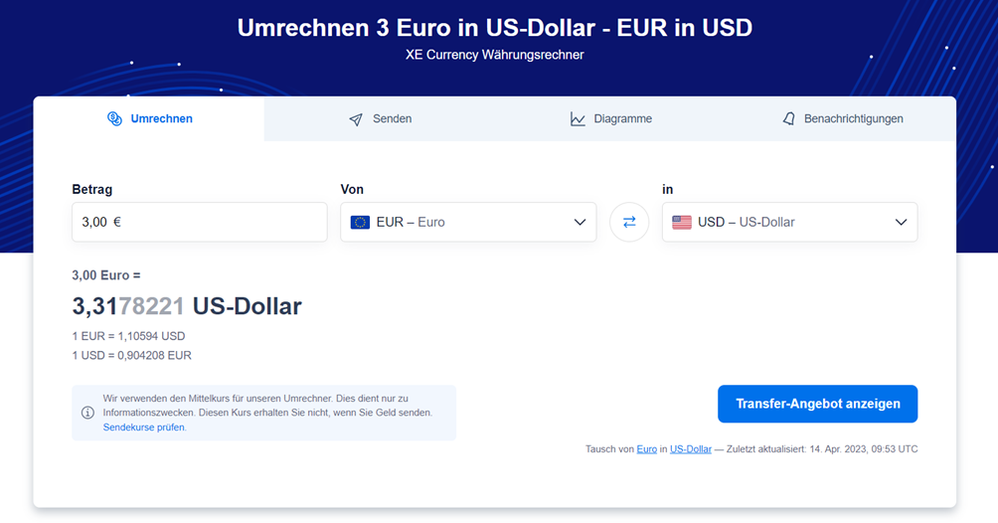Open the Sendekurse prüfen link
998x523 pixels.
(144, 427)
